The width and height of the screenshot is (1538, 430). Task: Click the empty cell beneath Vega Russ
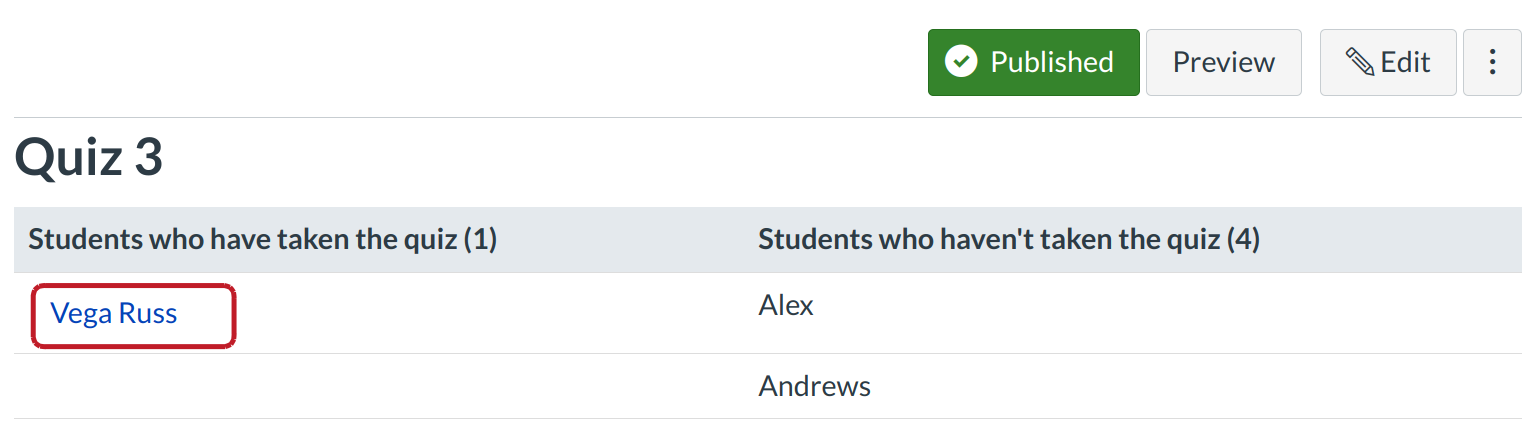coord(380,386)
